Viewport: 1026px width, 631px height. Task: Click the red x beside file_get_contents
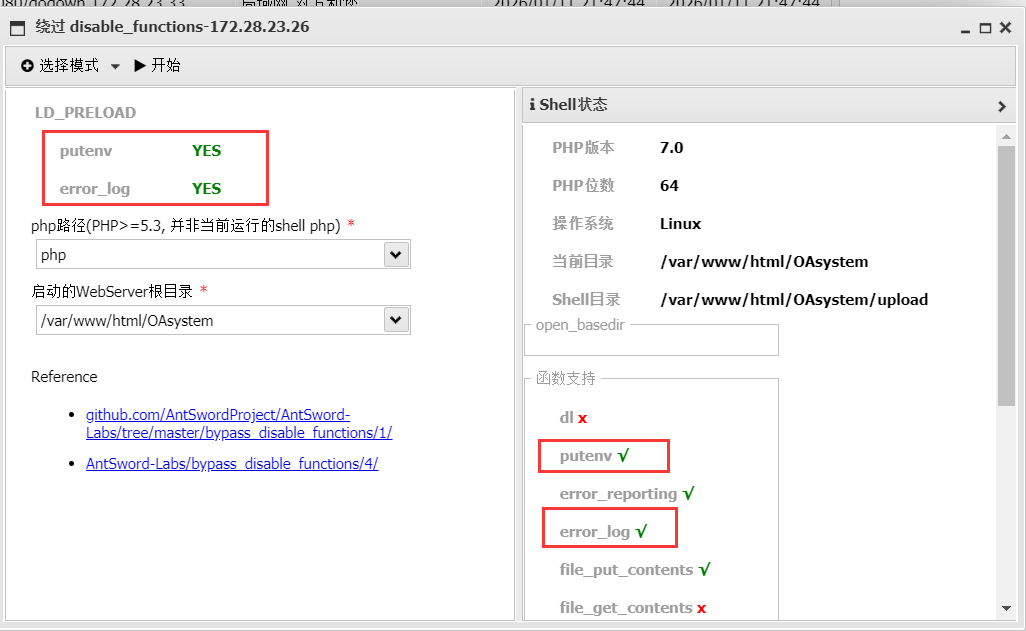pyautogui.click(x=701, y=608)
